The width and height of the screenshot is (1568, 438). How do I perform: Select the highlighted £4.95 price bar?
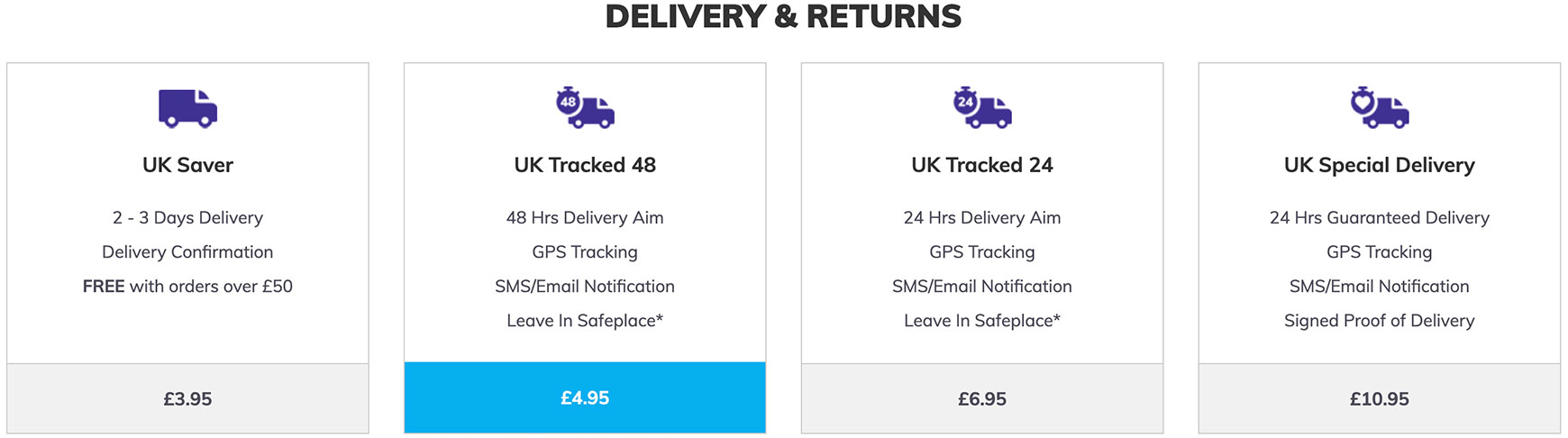(585, 397)
